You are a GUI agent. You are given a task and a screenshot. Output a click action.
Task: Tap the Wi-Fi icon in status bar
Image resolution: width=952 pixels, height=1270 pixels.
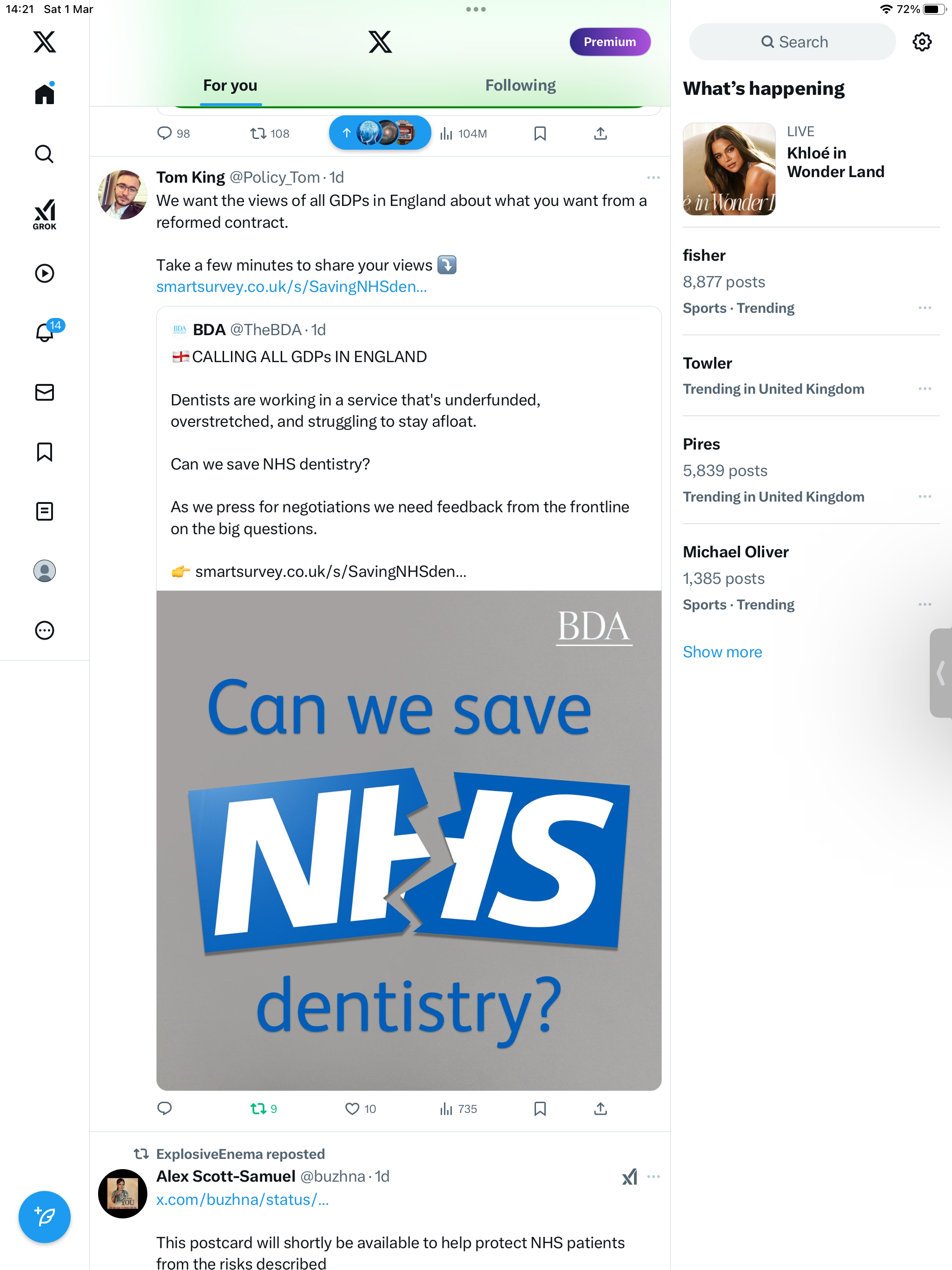coord(886,9)
